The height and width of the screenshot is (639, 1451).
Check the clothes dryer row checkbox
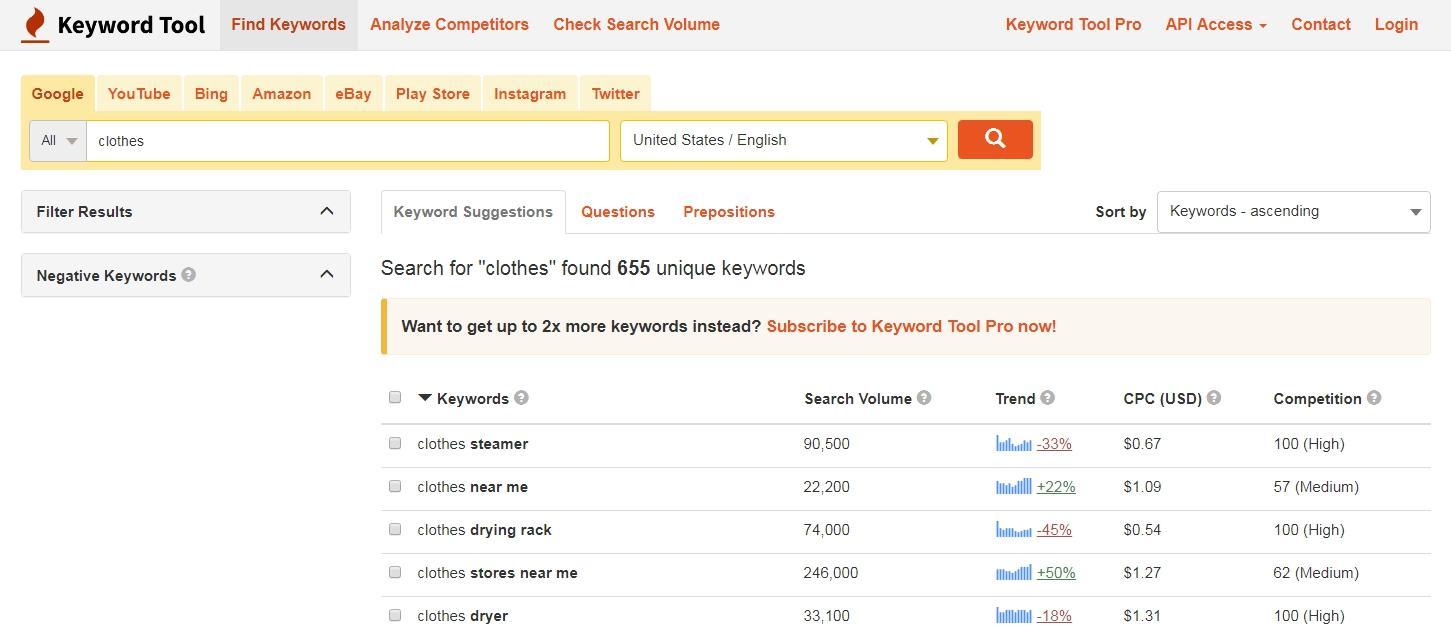coord(395,615)
